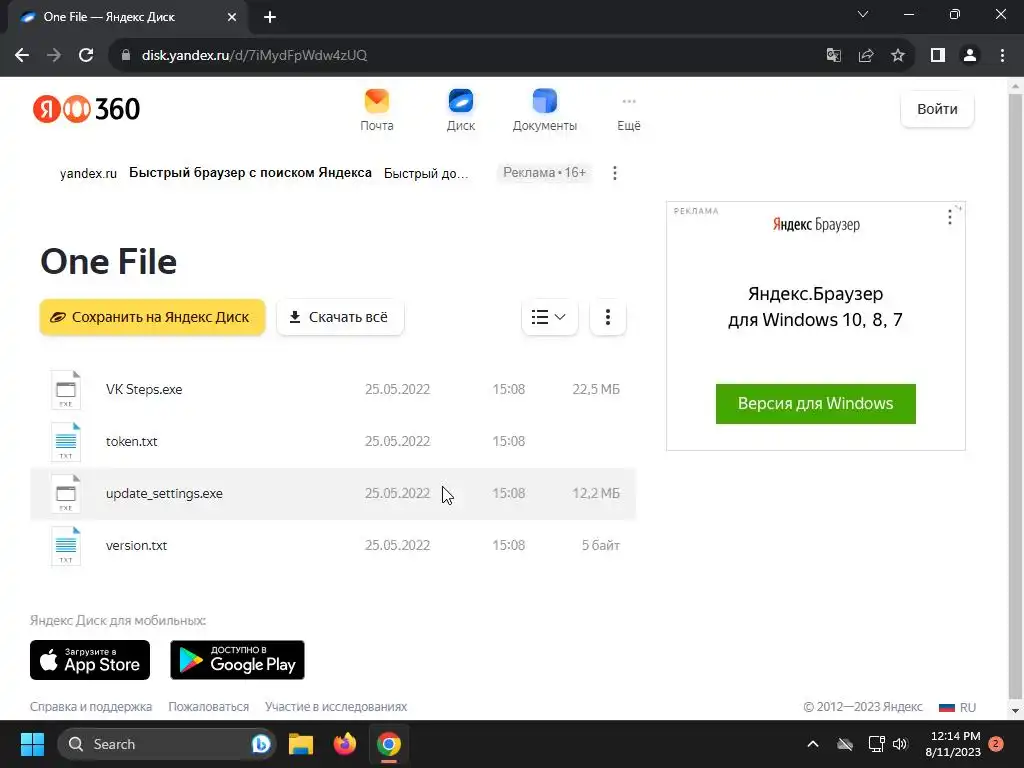Screen dimensions: 1024x768
Task: Click the Версия для Windows button
Action: click(816, 404)
